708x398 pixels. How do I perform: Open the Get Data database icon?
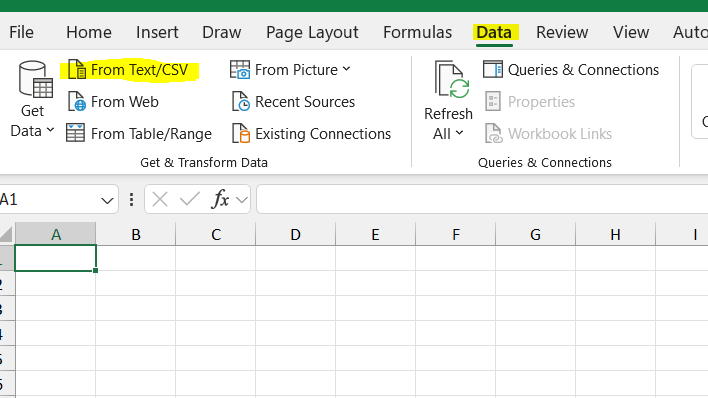click(36, 79)
